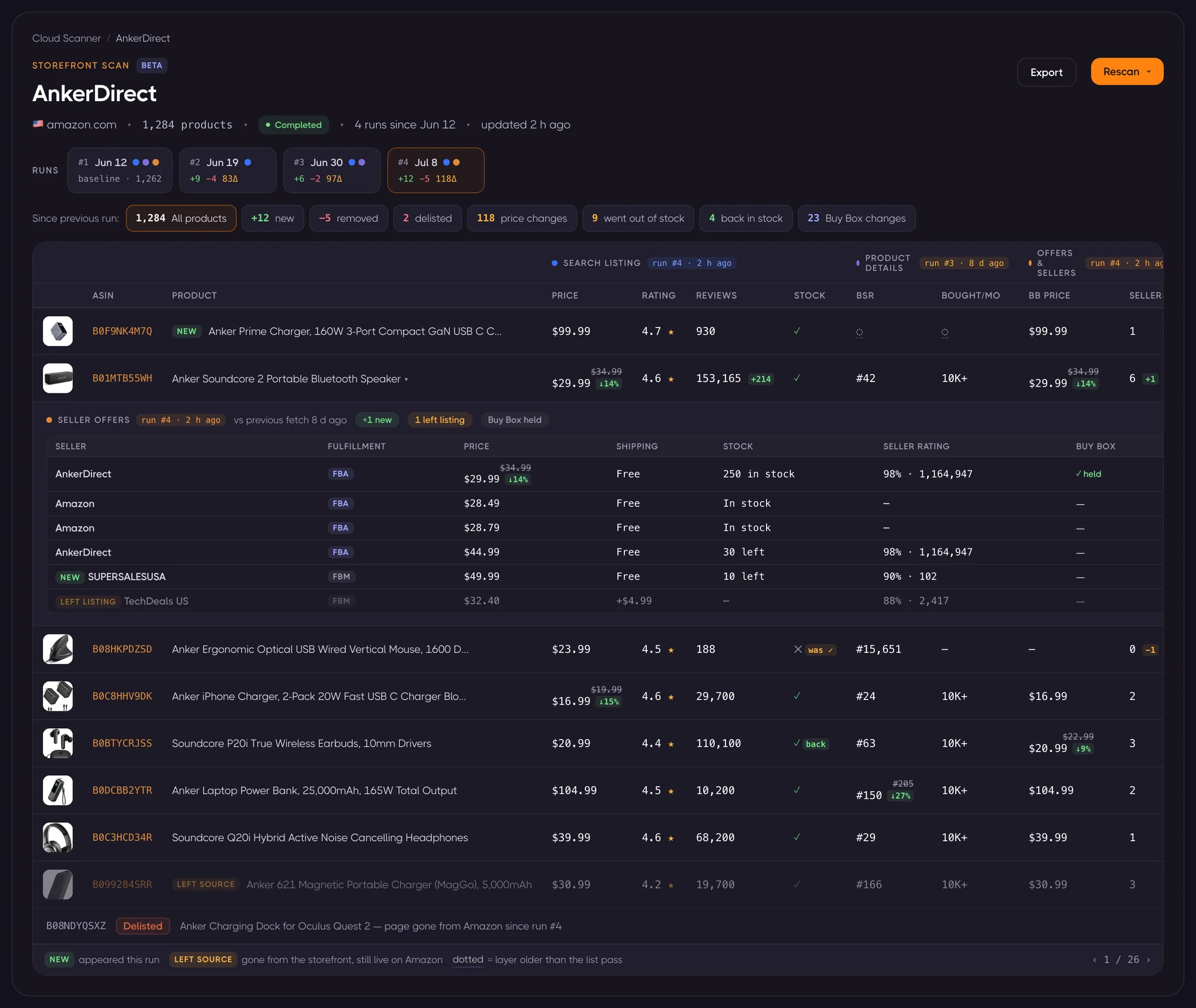Click the BSR column header

click(x=865, y=296)
